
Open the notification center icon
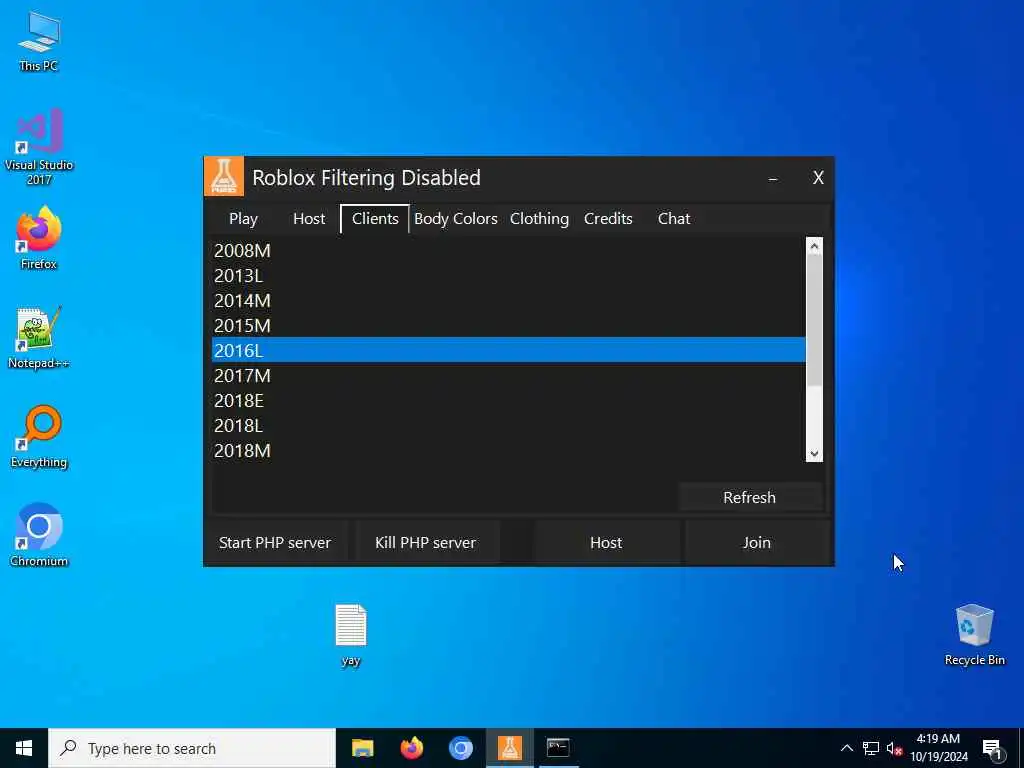[x=992, y=749]
